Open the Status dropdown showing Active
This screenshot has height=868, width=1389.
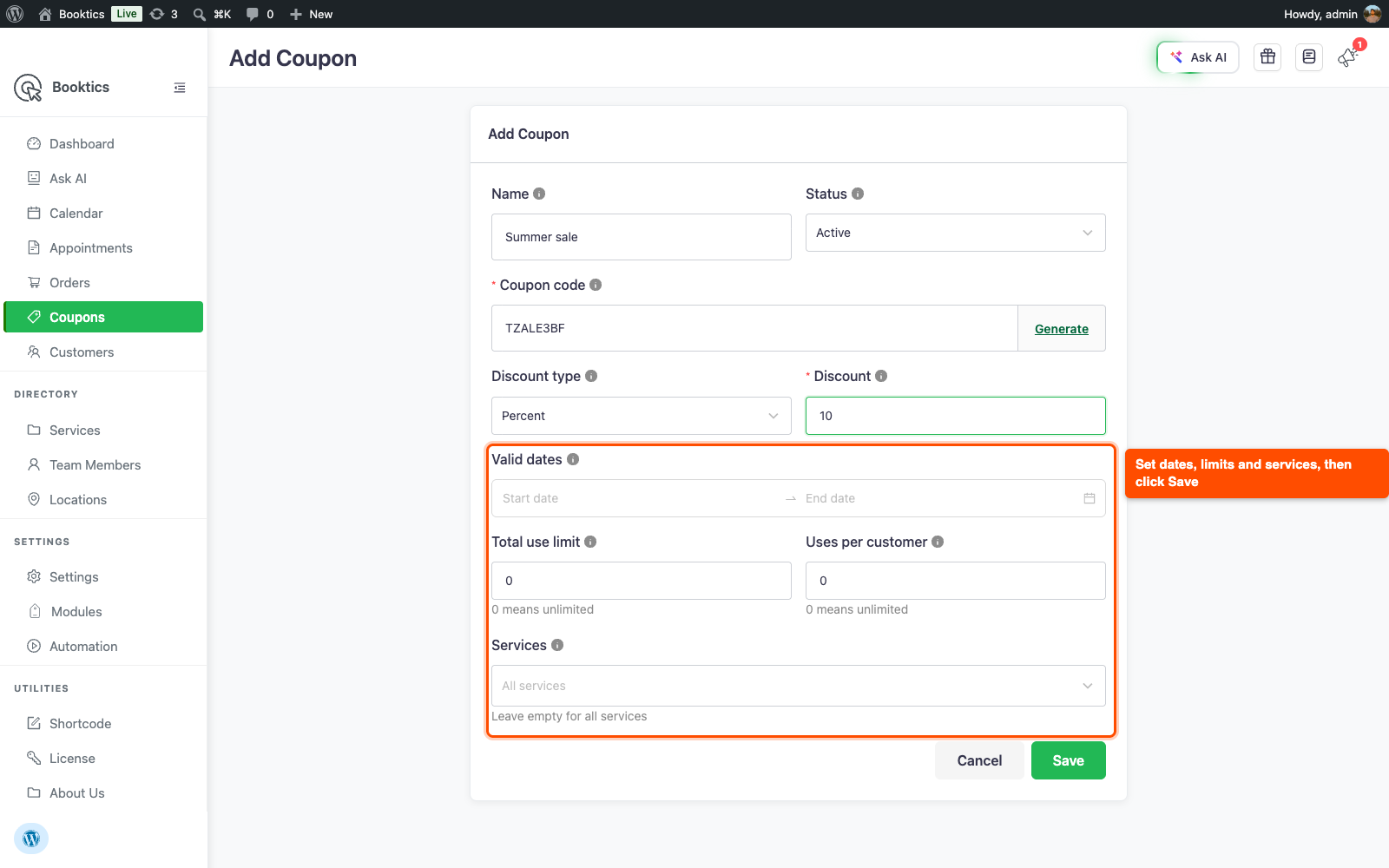[956, 233]
